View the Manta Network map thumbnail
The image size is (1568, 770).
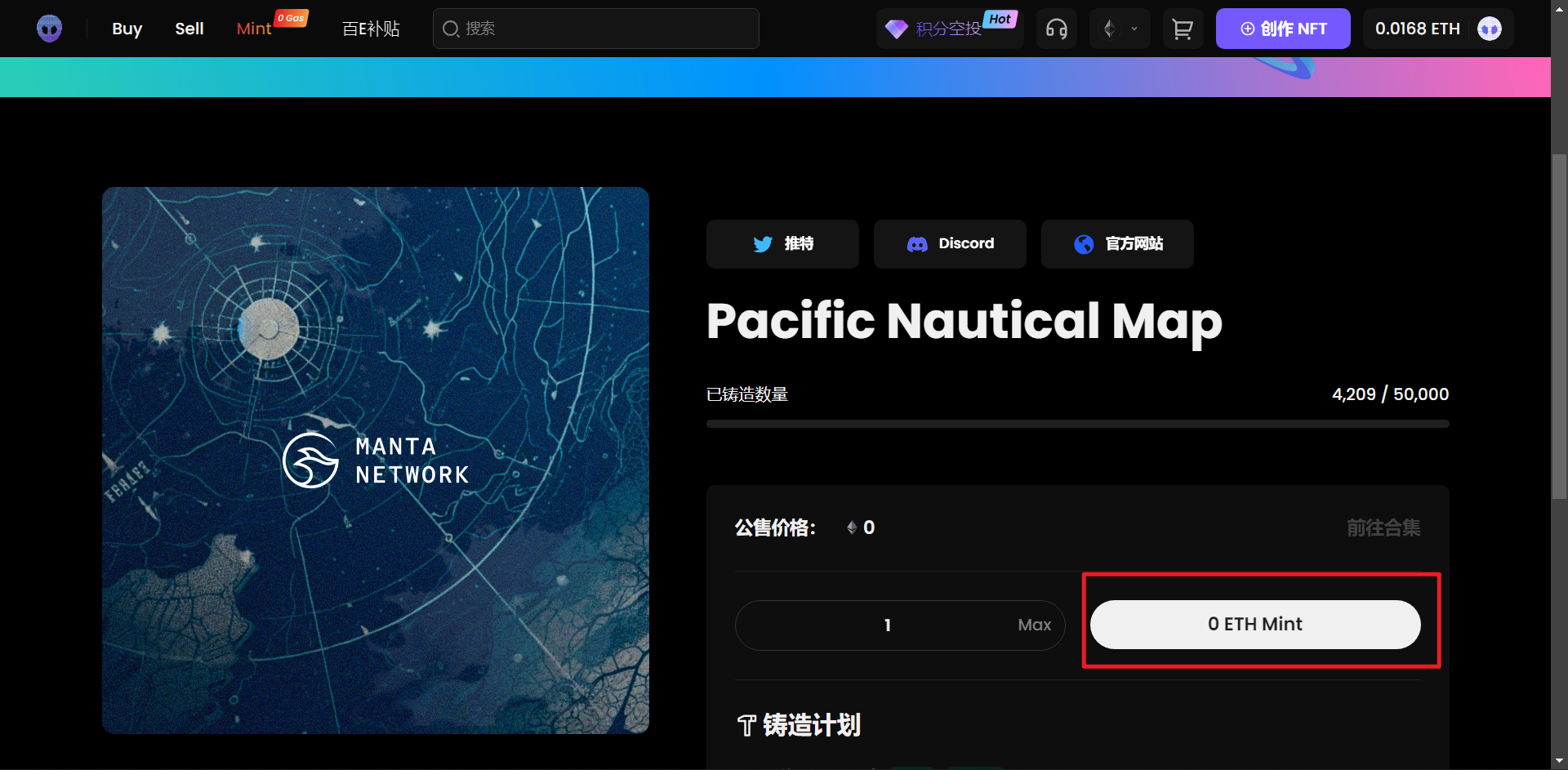tap(376, 461)
